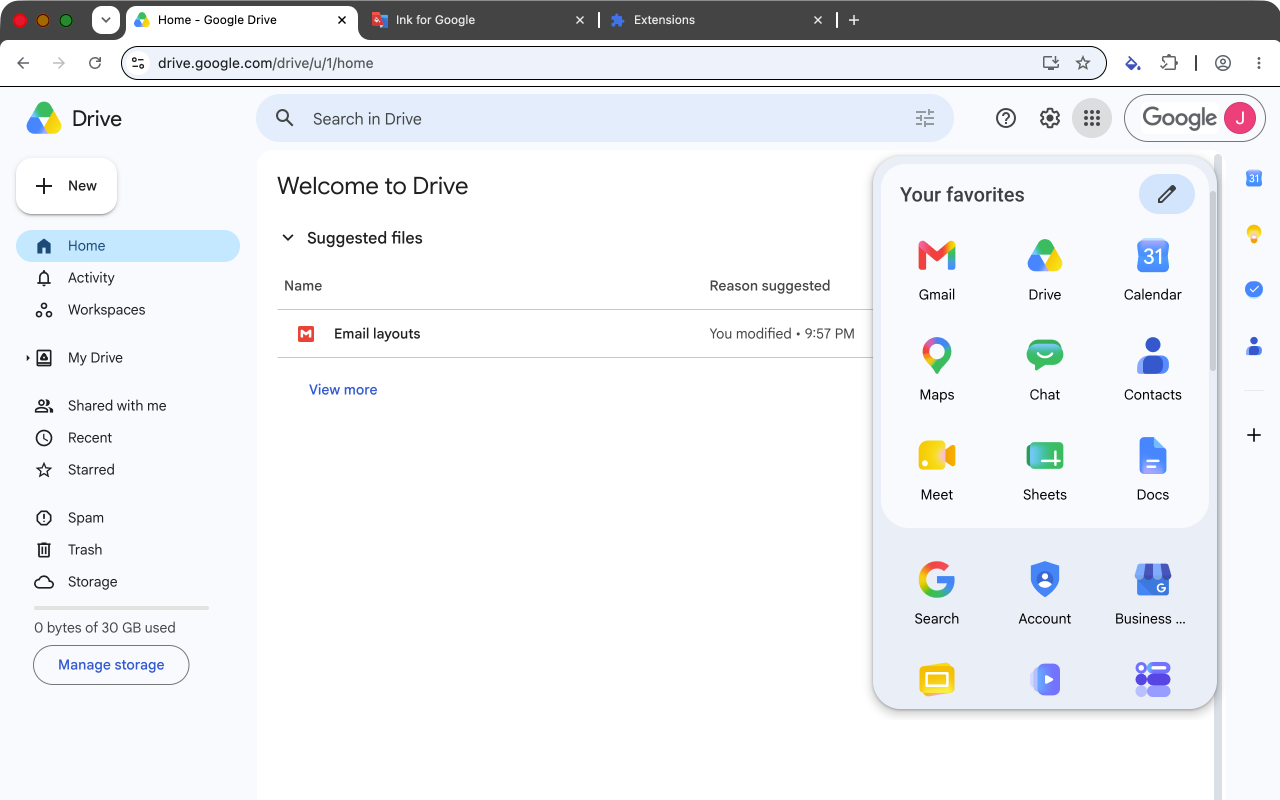Viewport: 1280px width, 800px height.
Task: Open Docs from the apps grid
Action: point(1153,470)
